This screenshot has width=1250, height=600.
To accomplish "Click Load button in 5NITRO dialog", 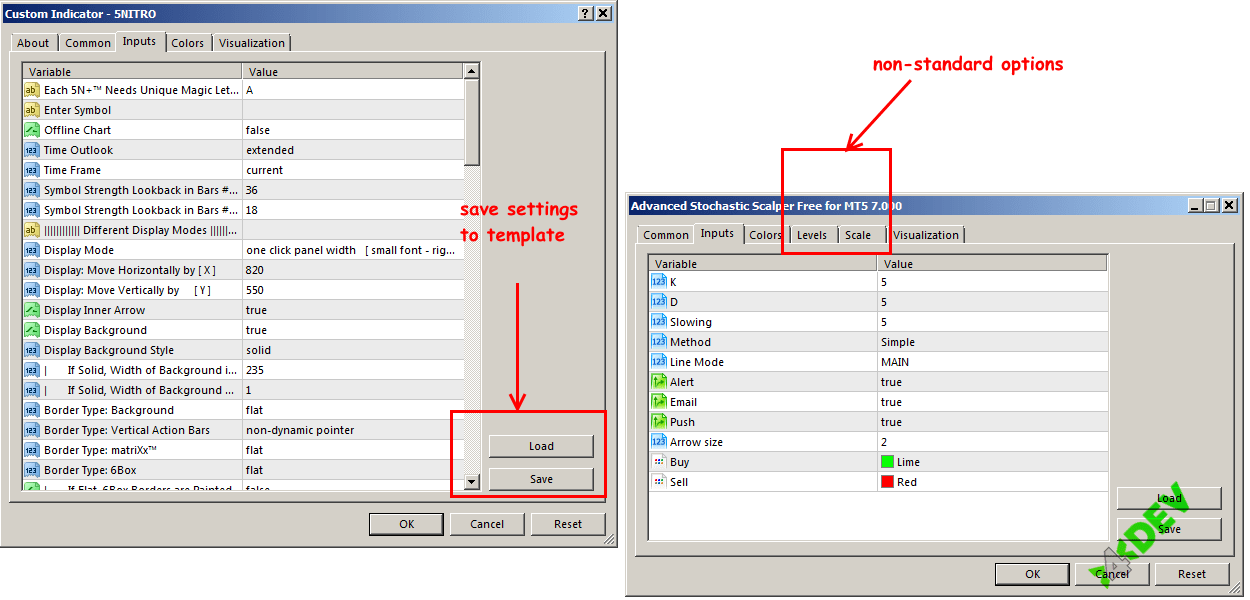I will [x=541, y=446].
